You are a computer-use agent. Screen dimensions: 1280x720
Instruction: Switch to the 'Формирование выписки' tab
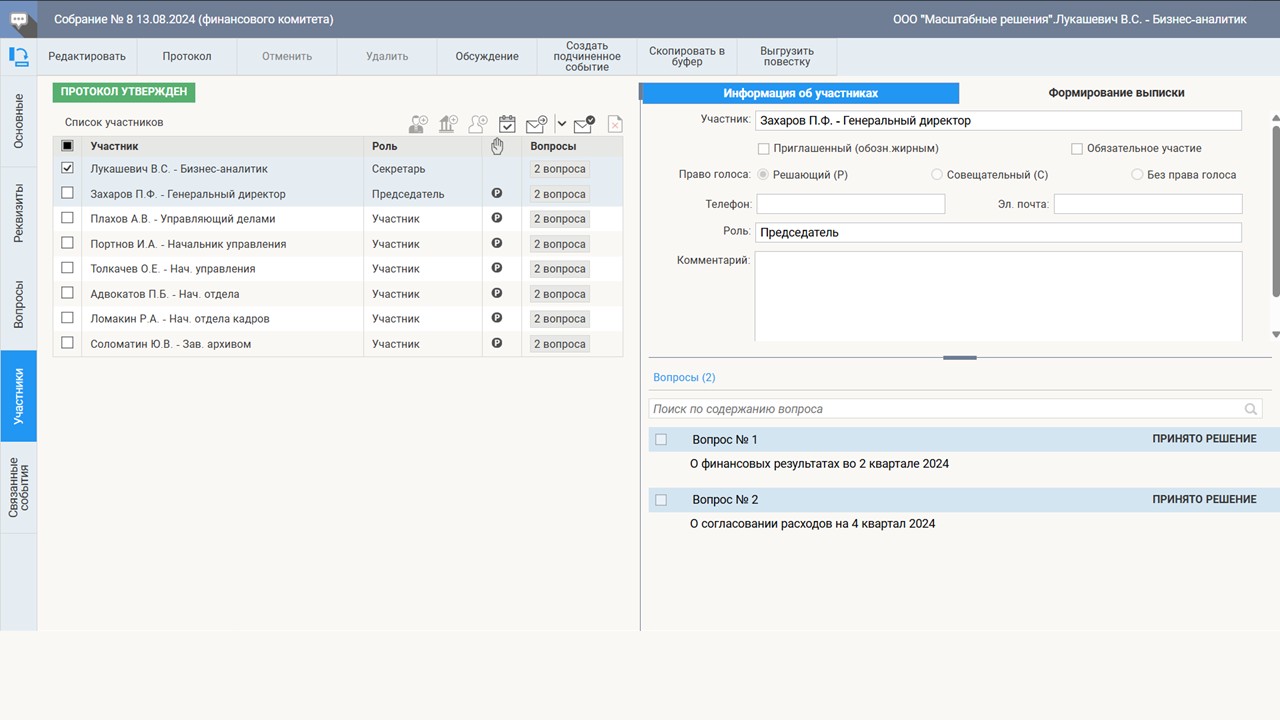click(x=1116, y=93)
